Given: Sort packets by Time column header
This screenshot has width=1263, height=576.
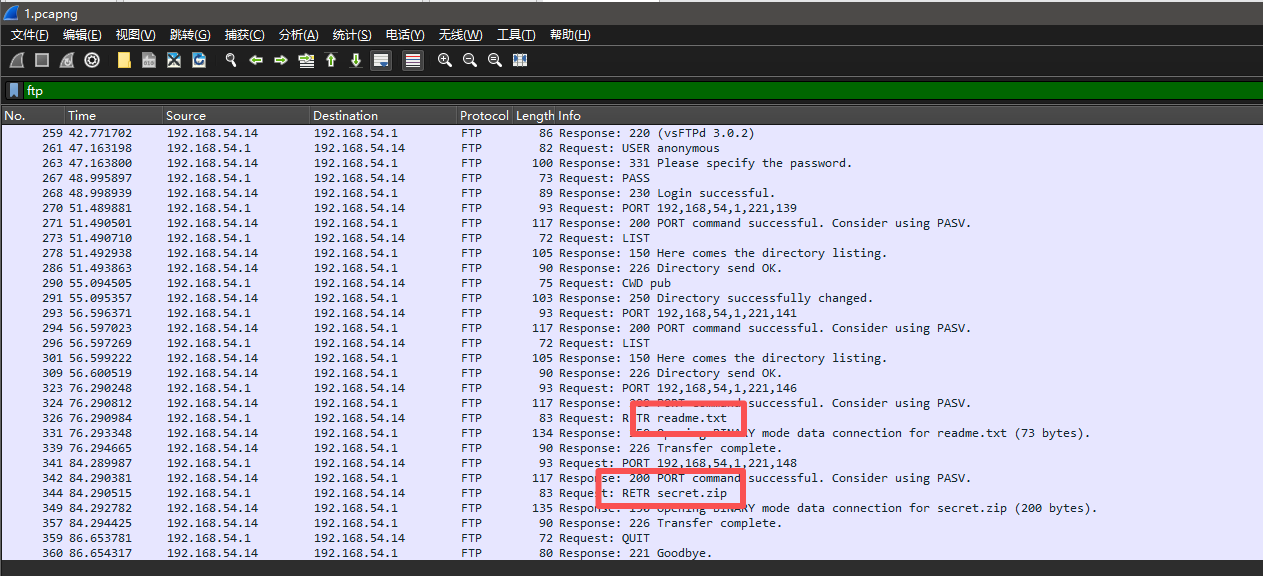Looking at the screenshot, I should (82, 116).
